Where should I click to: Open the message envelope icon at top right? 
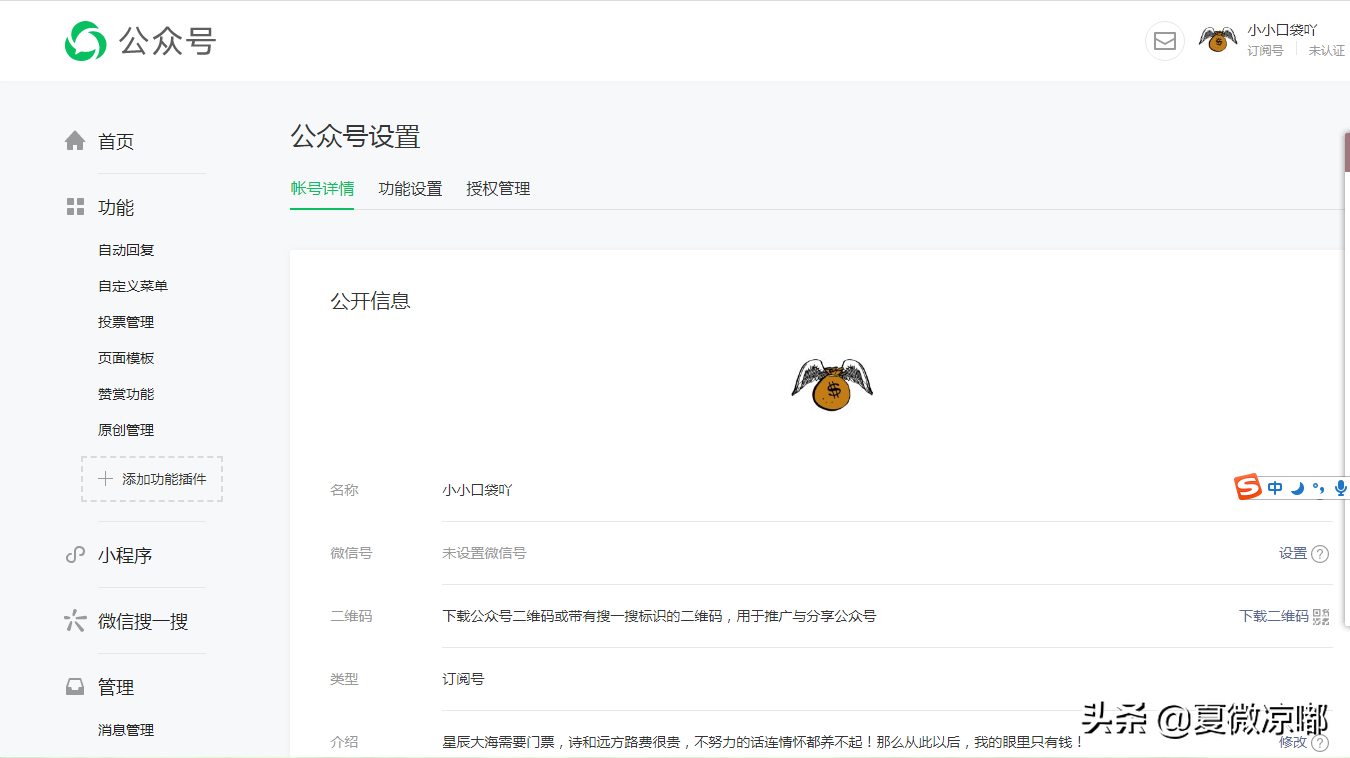(1164, 41)
